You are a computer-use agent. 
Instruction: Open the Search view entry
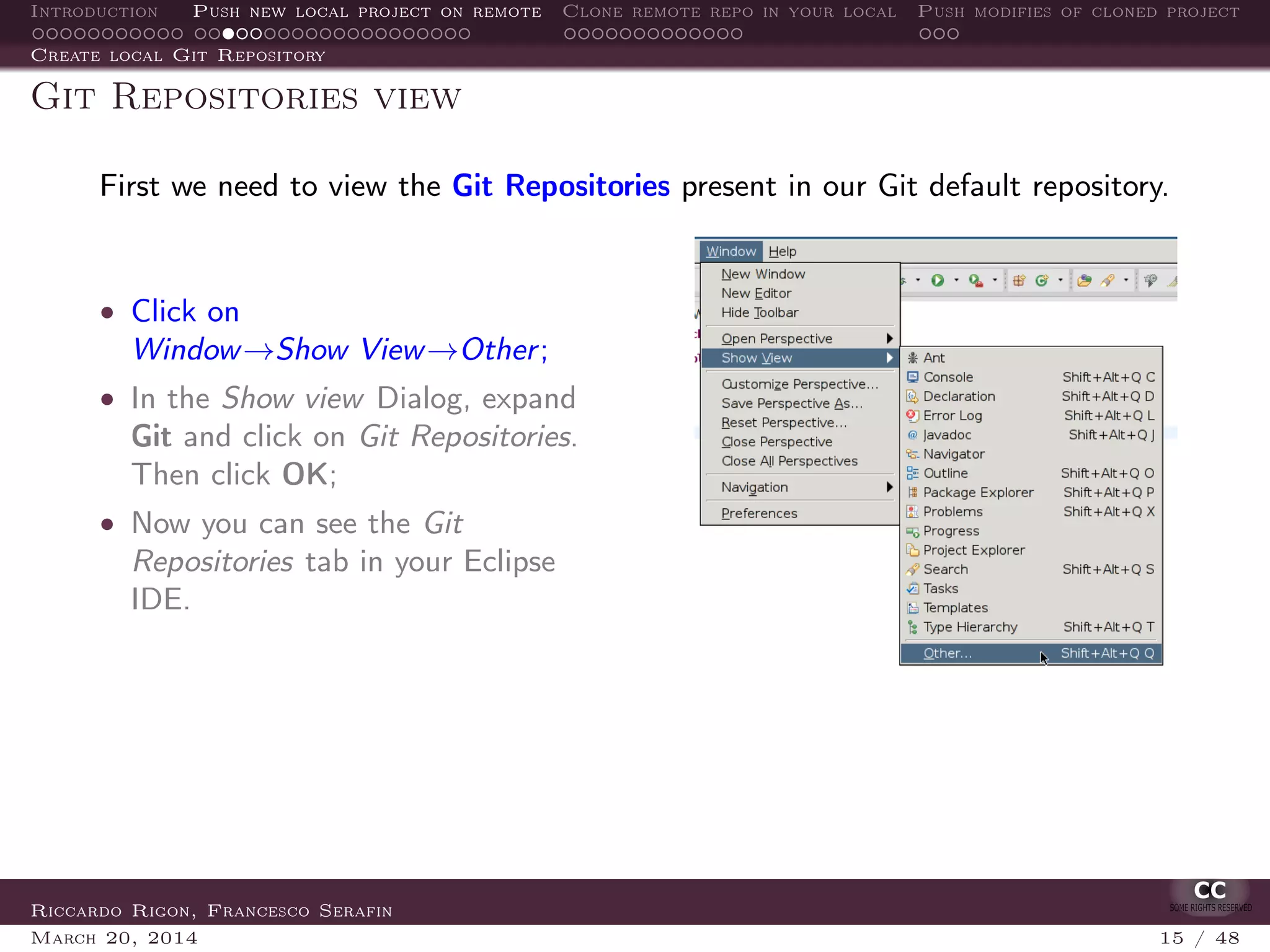click(x=1031, y=569)
